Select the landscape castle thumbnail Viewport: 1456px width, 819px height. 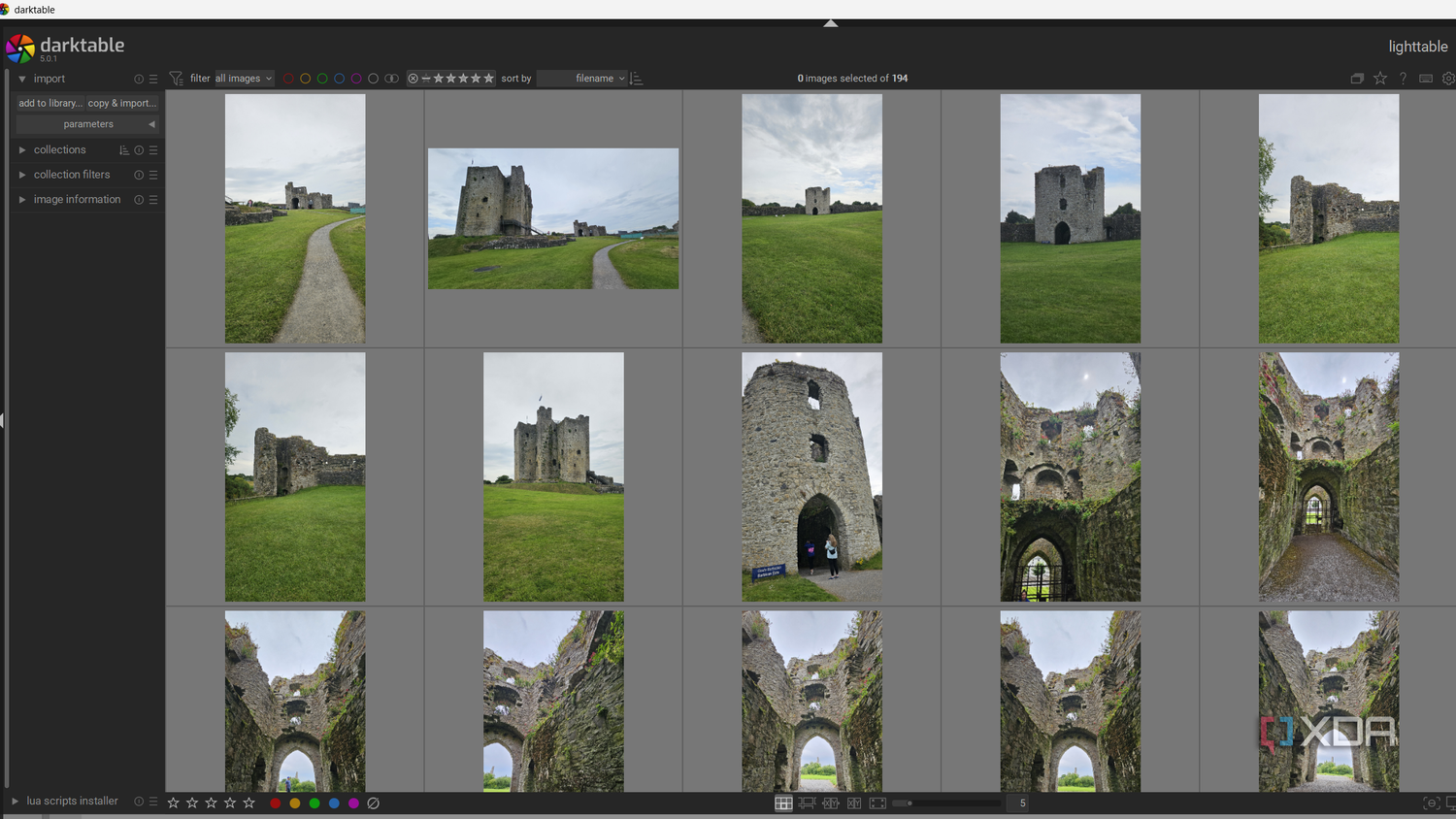(553, 218)
